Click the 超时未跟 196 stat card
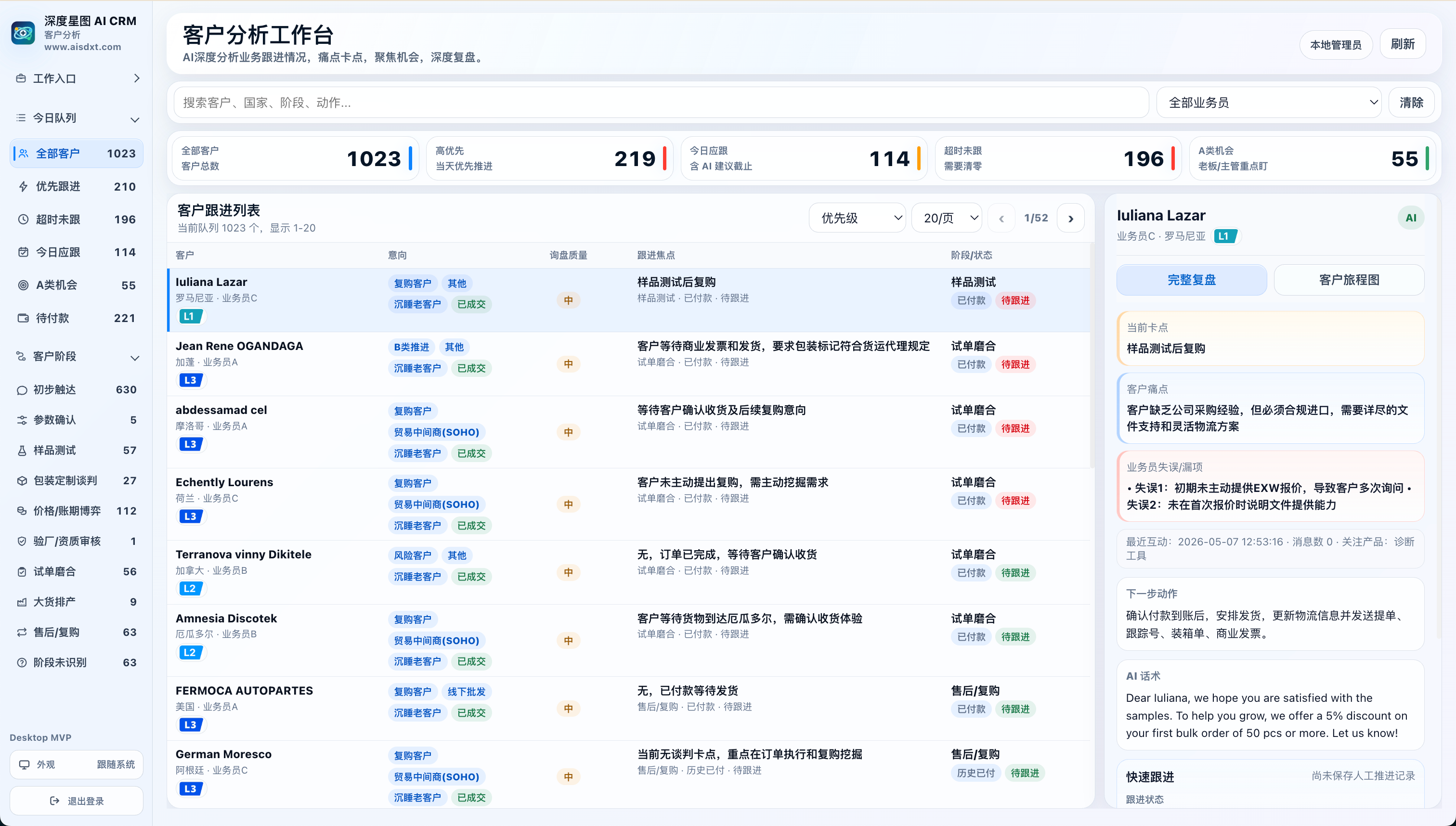This screenshot has width=1456, height=826. (x=1058, y=158)
